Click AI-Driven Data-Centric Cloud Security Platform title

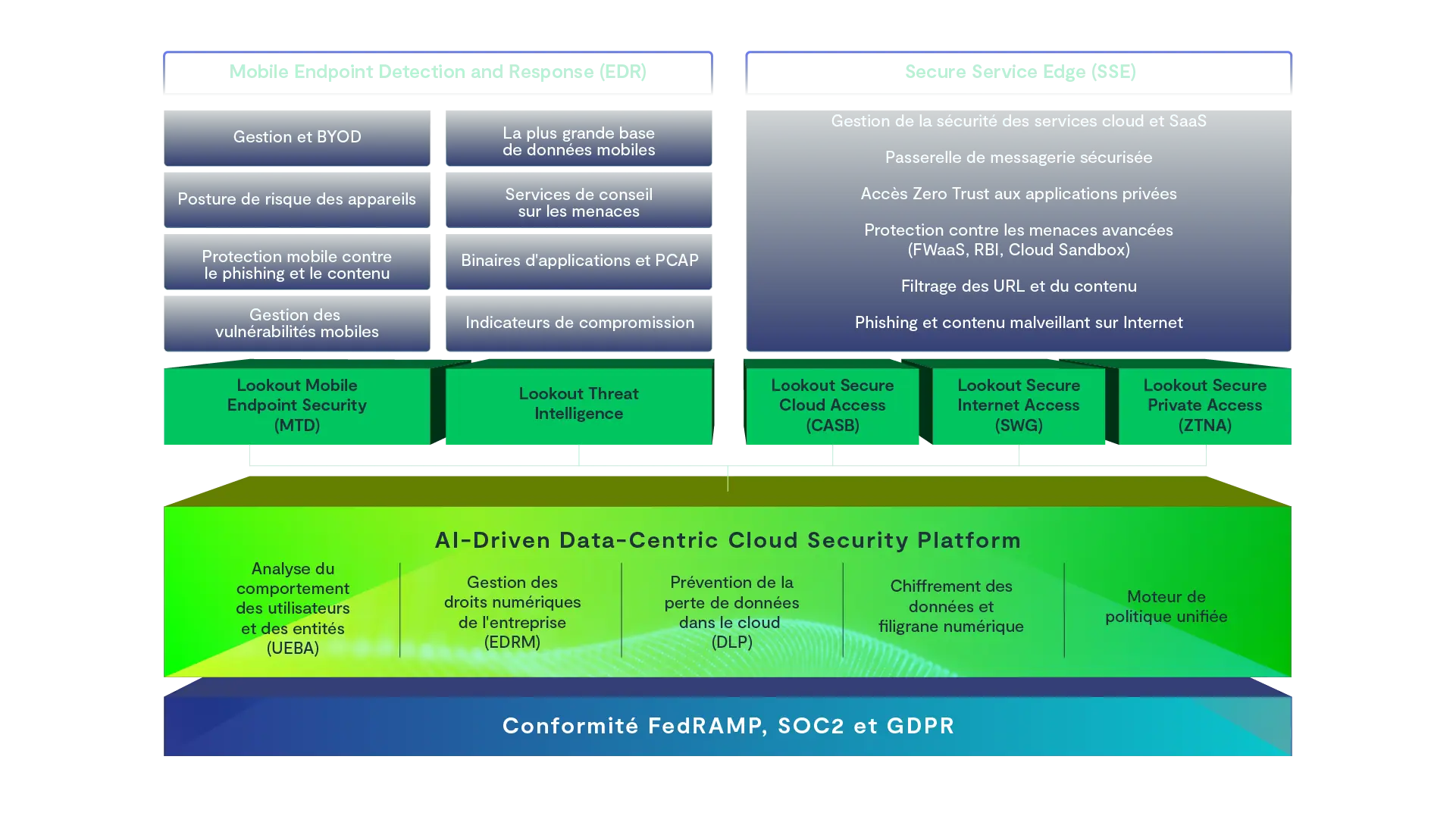click(x=728, y=540)
